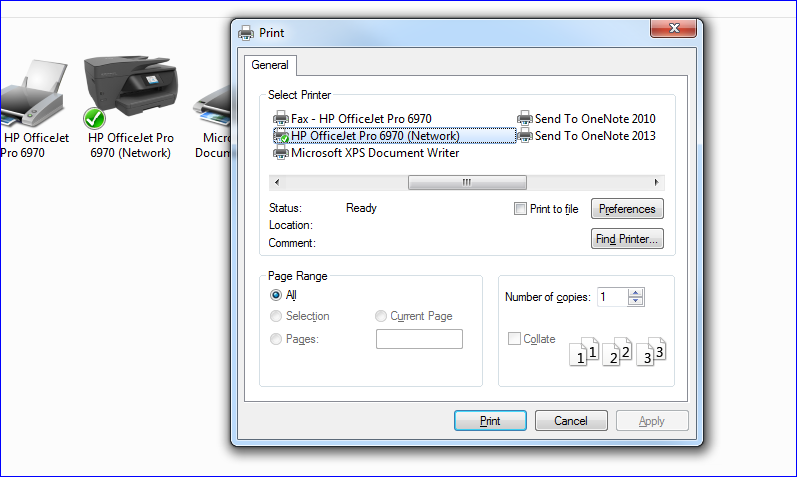The height and width of the screenshot is (477, 797).
Task: Choose the Pages radio button
Action: pyautogui.click(x=275, y=339)
